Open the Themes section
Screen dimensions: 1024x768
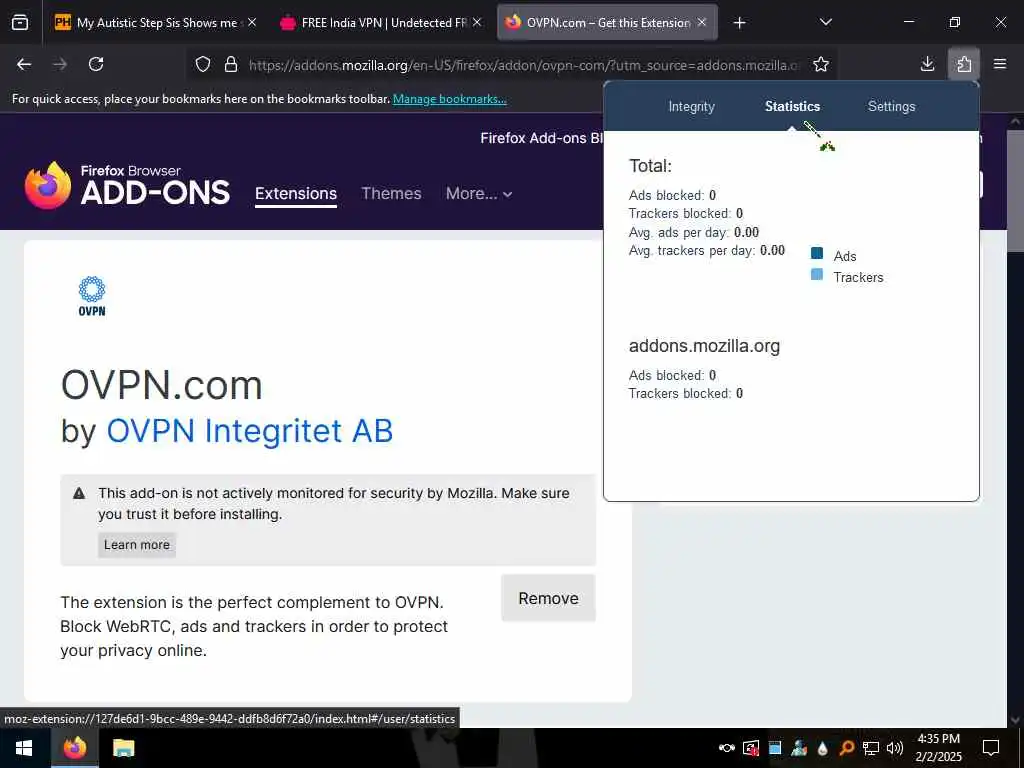tap(391, 194)
